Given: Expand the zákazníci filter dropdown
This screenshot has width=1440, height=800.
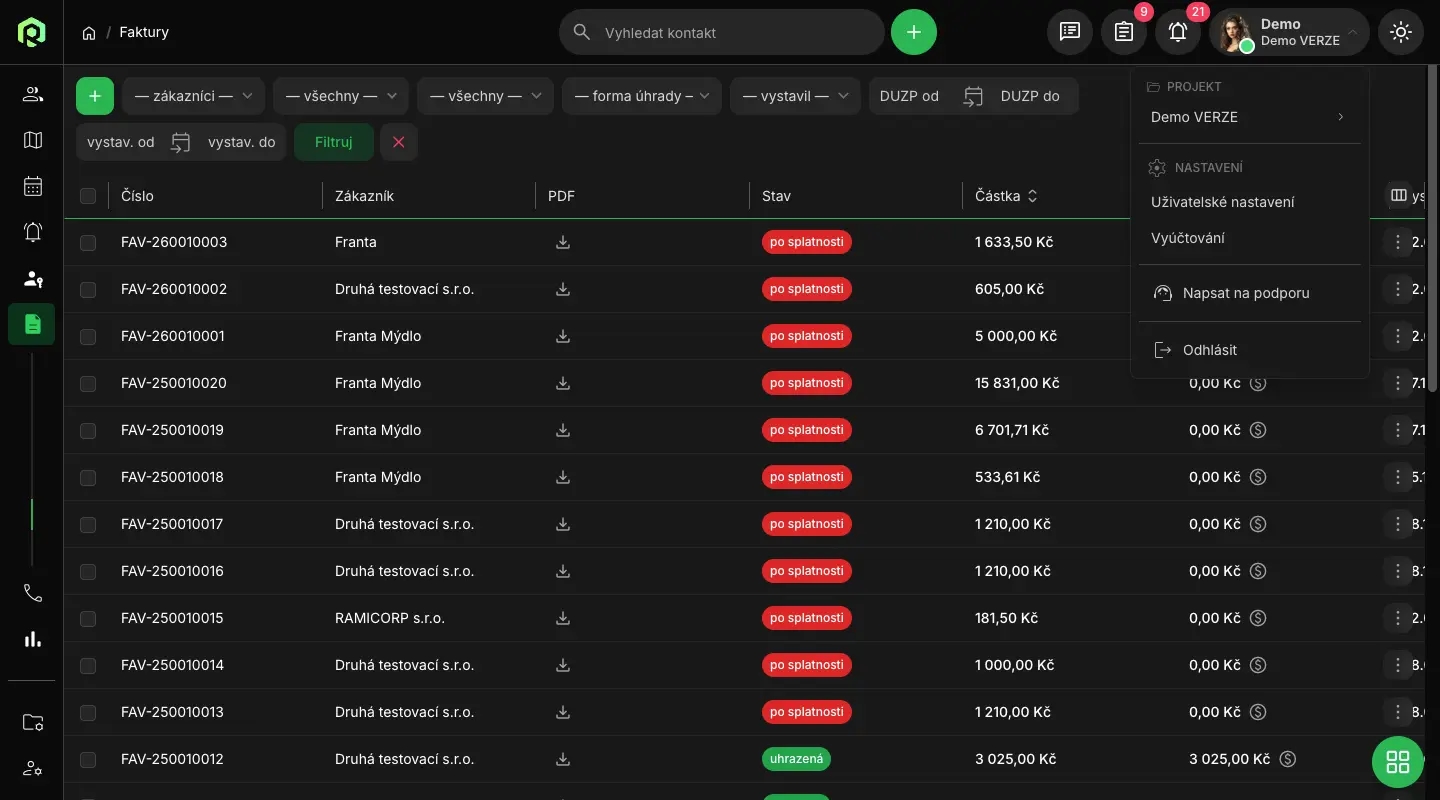Looking at the screenshot, I should point(193,96).
